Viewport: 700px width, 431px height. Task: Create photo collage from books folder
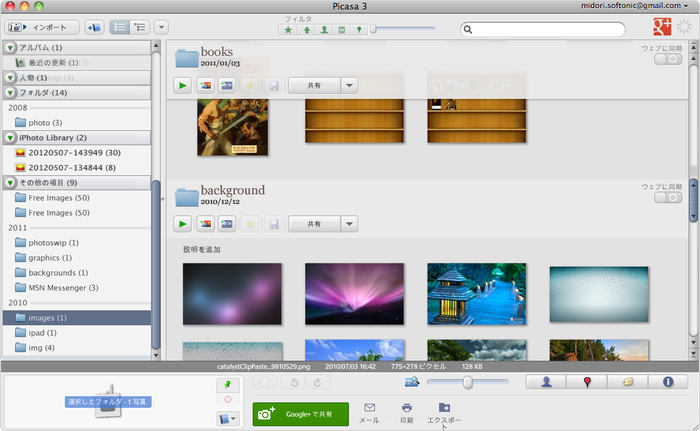pyautogui.click(x=206, y=85)
